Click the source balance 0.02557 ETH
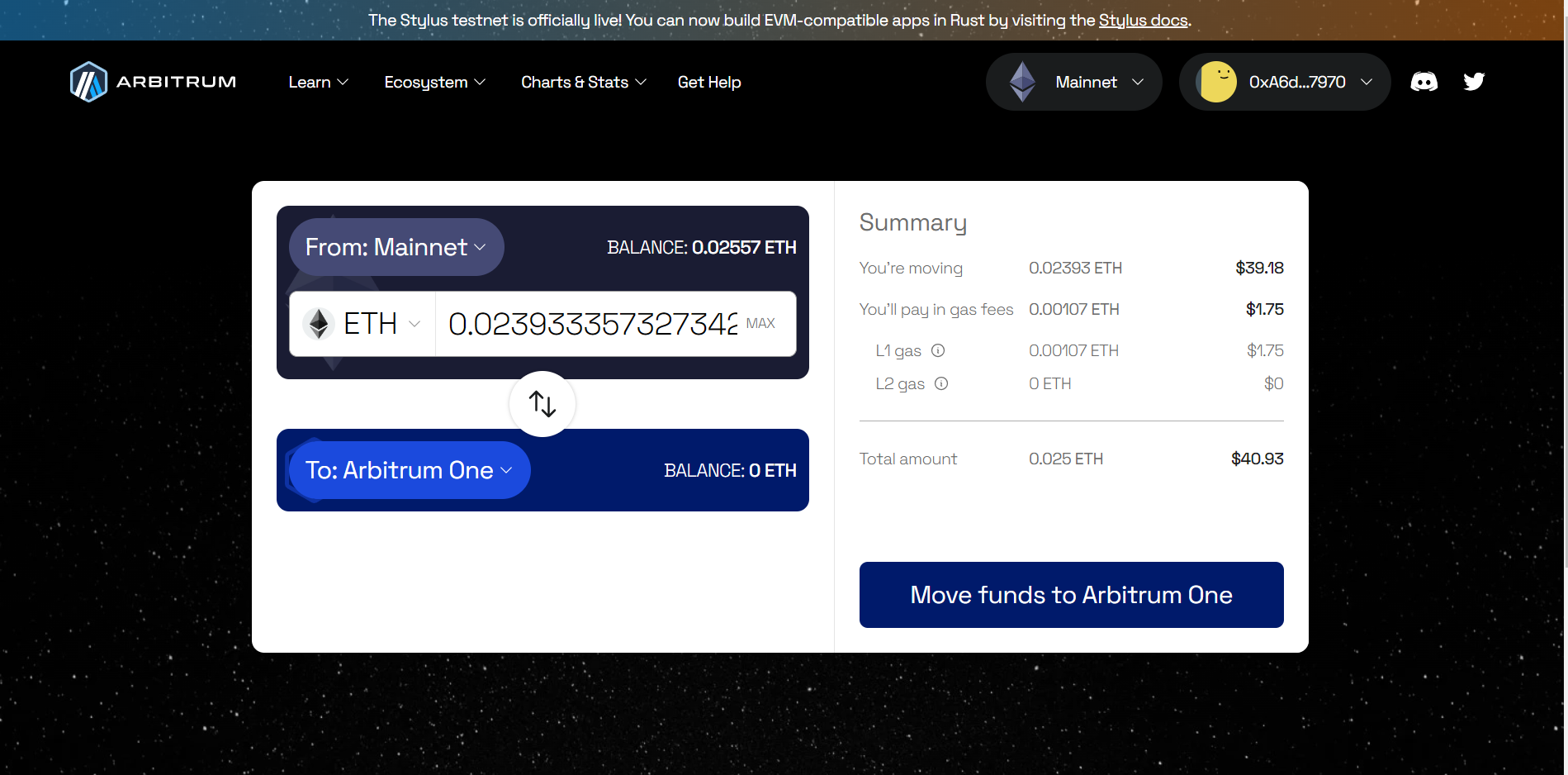The width and height of the screenshot is (1568, 775). point(744,247)
